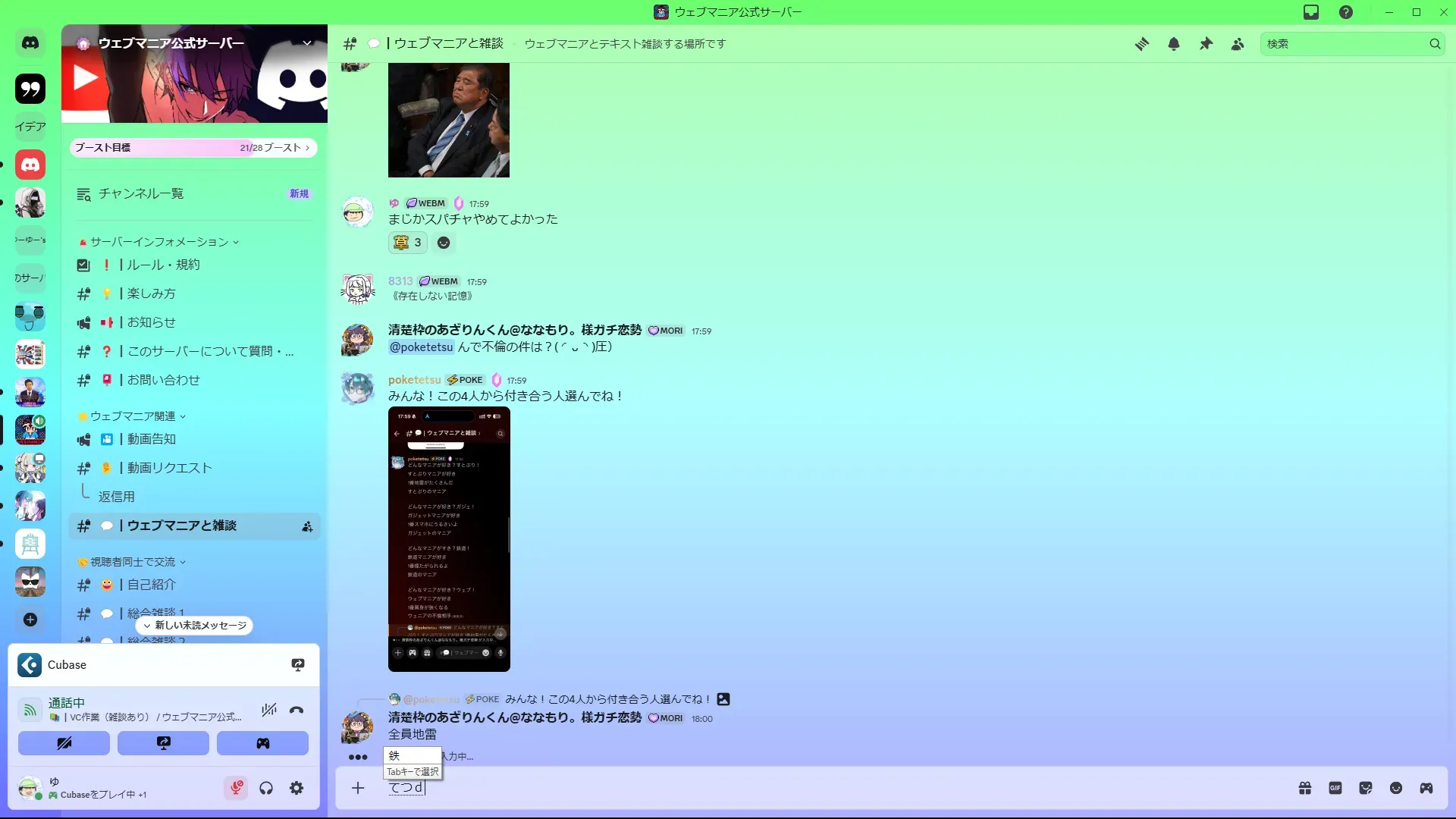The image size is (1456, 819).
Task: Toggle microphone mute button
Action: pos(236,788)
